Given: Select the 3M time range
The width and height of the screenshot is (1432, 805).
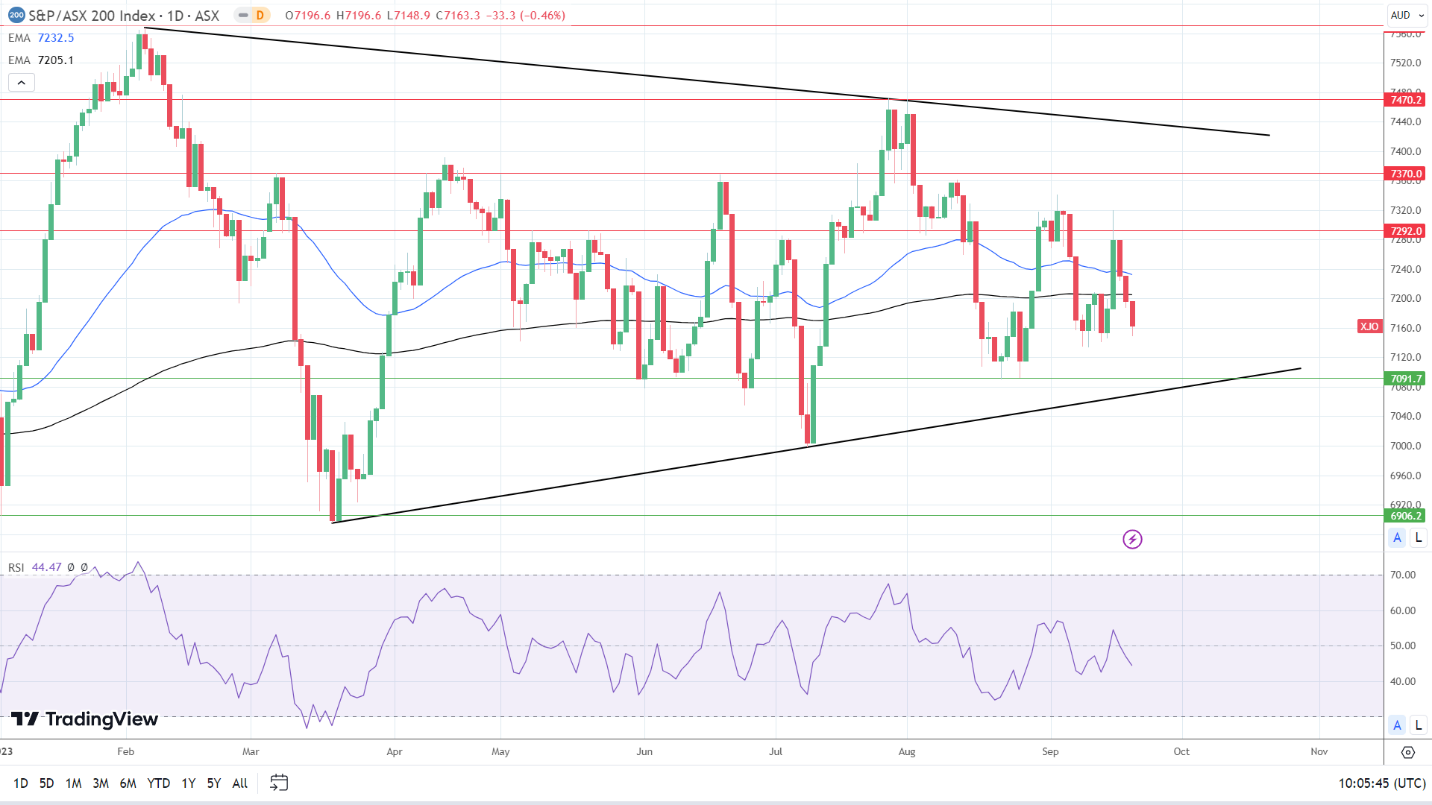Looking at the screenshot, I should (x=100, y=783).
